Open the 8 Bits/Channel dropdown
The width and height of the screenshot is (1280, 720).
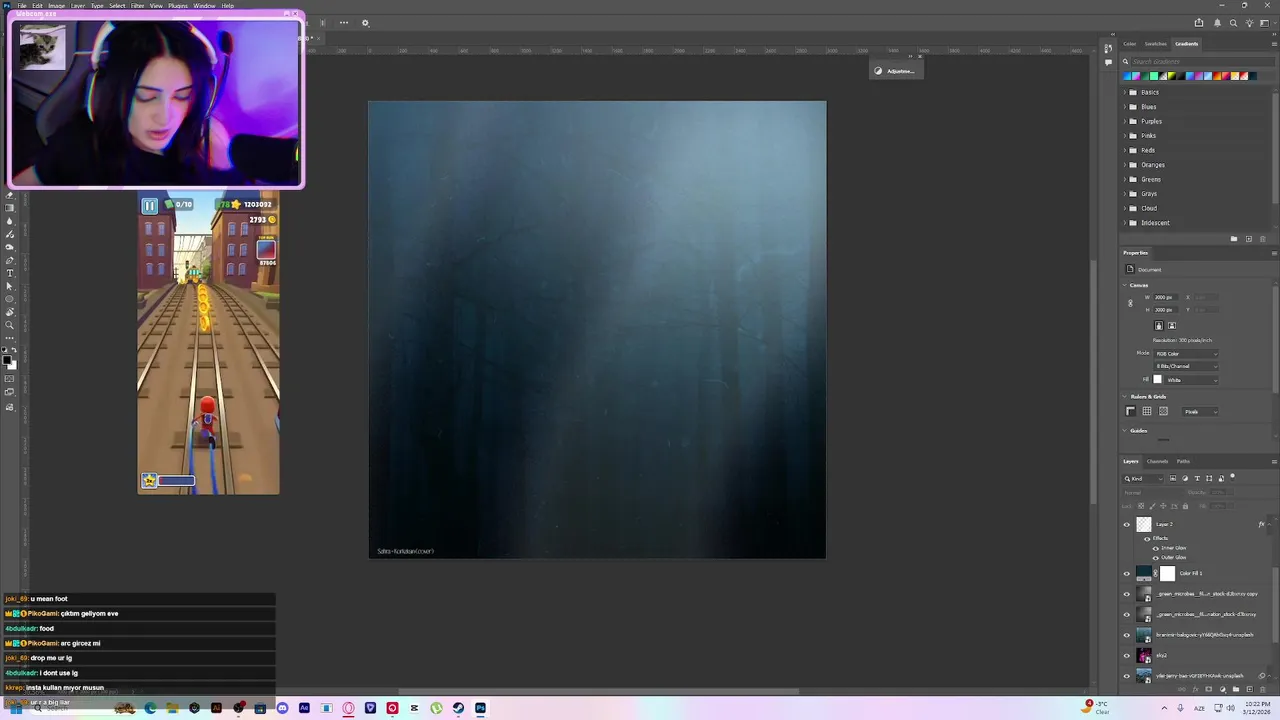[x=1186, y=366]
